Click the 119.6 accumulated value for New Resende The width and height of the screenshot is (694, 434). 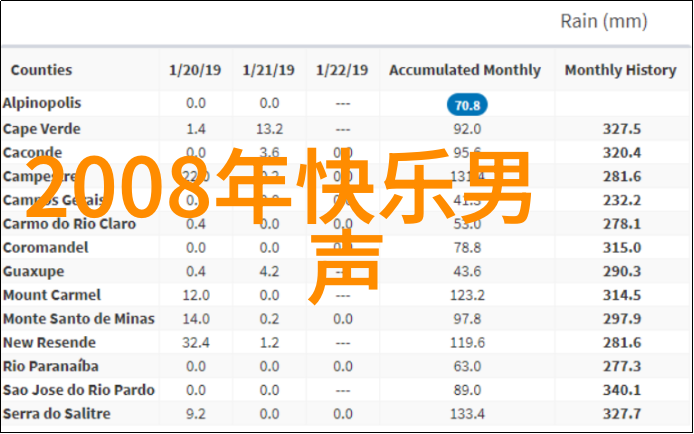pos(467,343)
